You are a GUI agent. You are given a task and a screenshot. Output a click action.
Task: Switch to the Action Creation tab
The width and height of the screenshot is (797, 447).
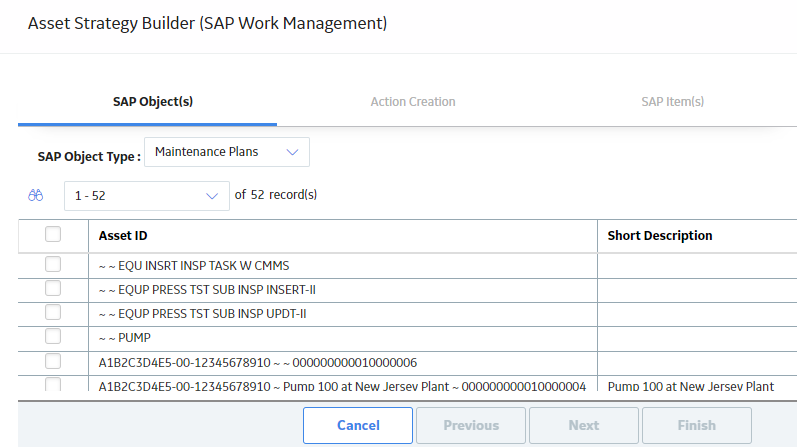coord(413,102)
